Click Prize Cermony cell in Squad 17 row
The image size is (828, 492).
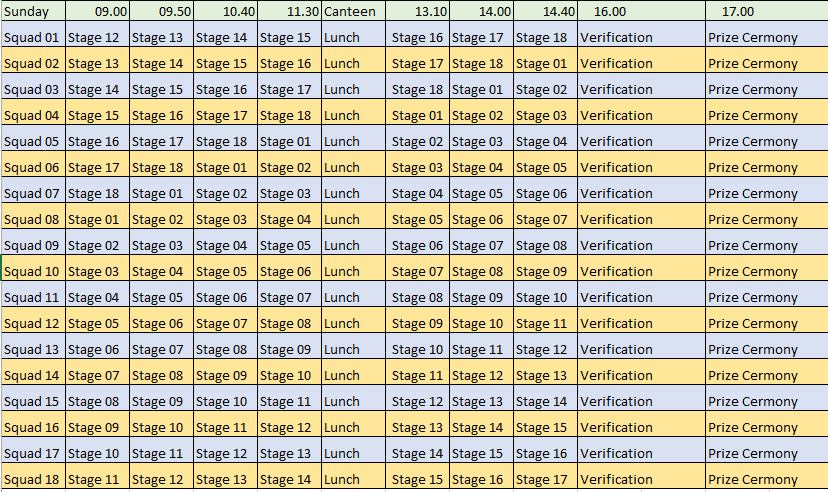(x=766, y=453)
